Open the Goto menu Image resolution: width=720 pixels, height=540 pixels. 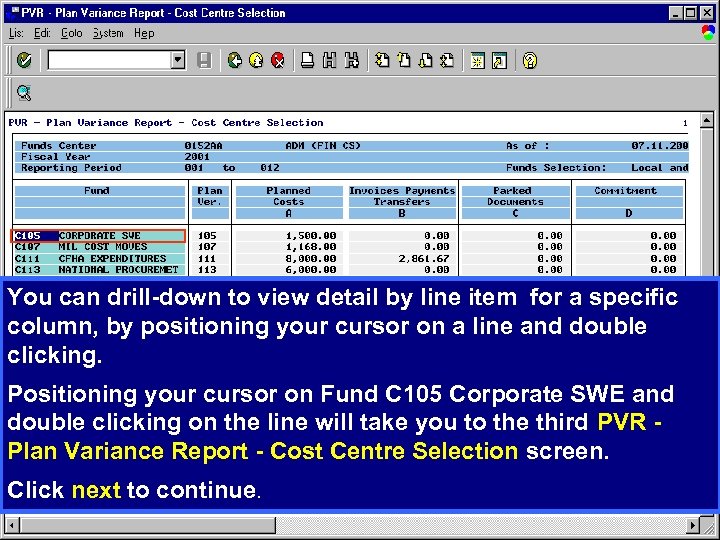[x=71, y=34]
